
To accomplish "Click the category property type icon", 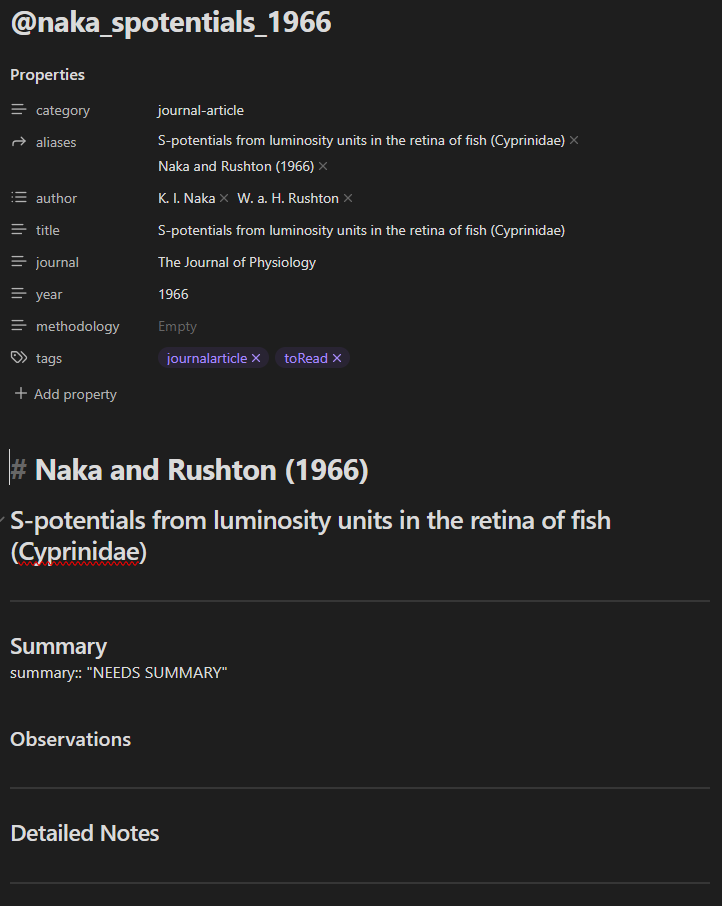I will [x=18, y=110].
